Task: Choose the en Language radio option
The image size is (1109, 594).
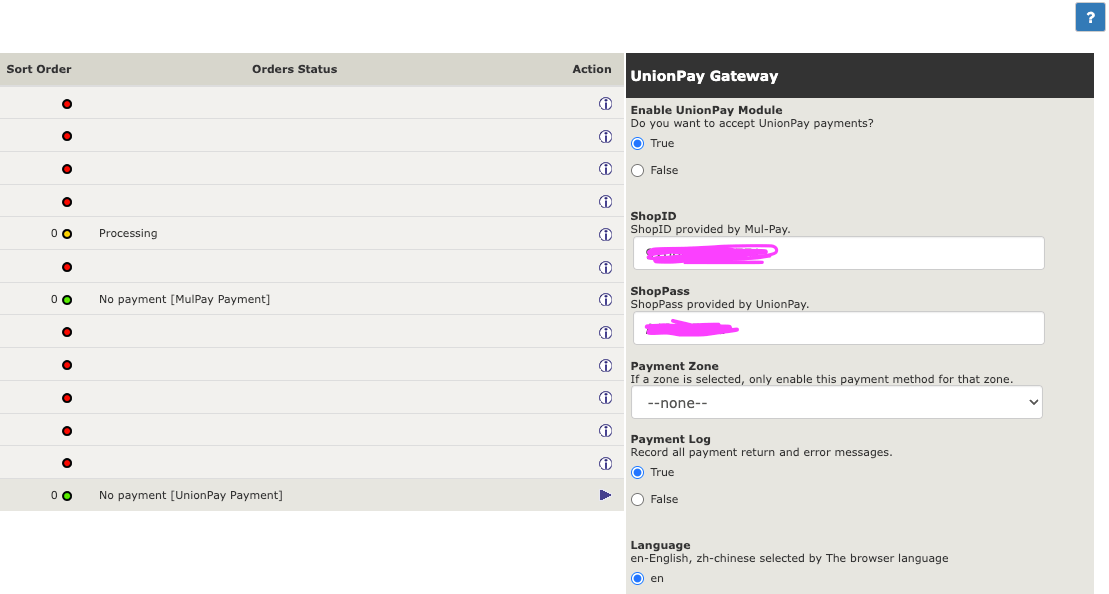Action: click(638, 578)
